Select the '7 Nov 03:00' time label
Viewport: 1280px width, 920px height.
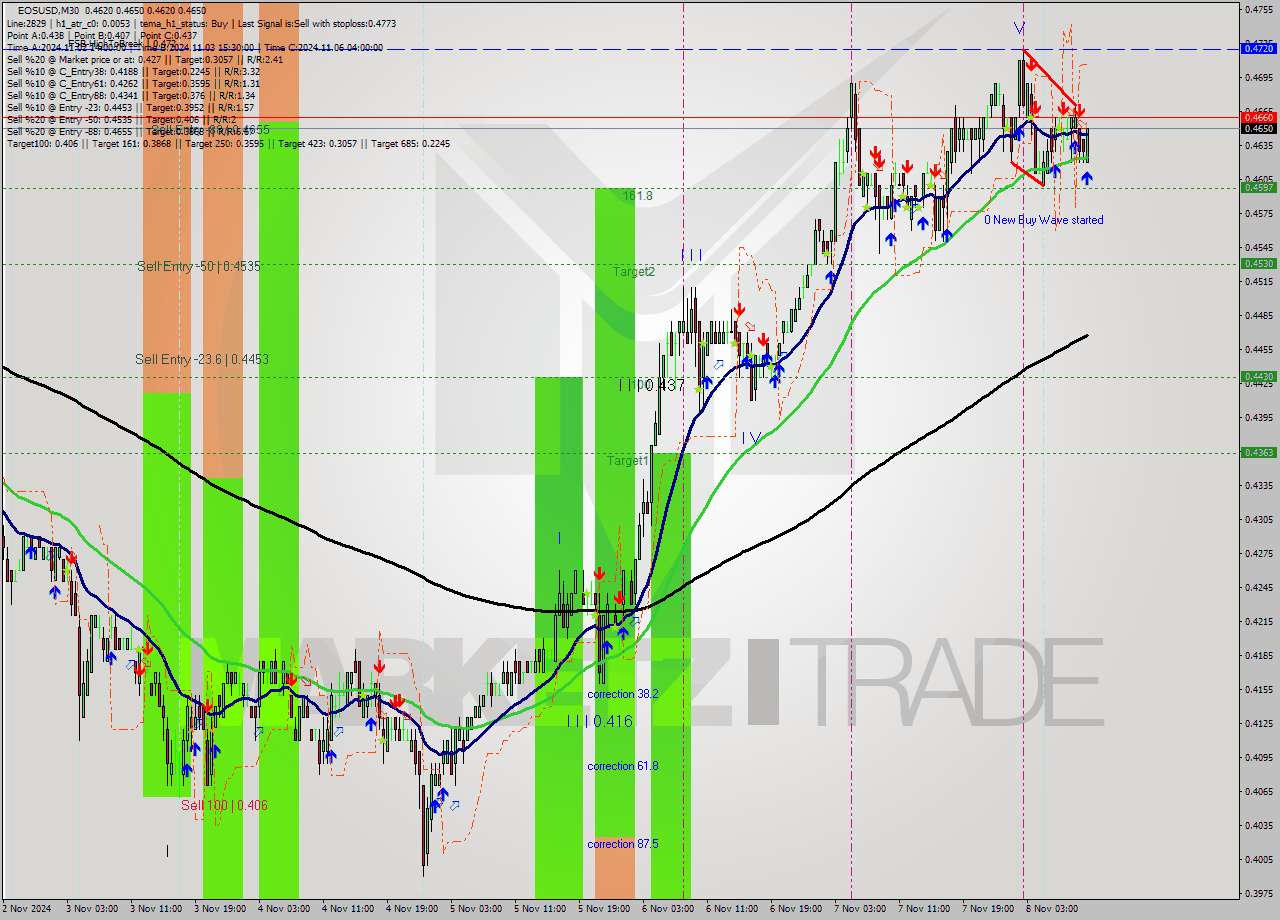pyautogui.click(x=860, y=909)
